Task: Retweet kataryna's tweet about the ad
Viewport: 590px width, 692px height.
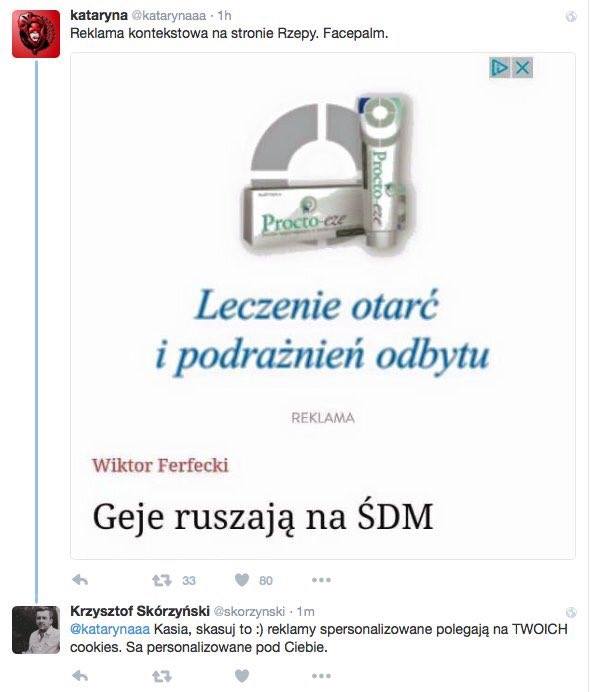Action: [162, 580]
